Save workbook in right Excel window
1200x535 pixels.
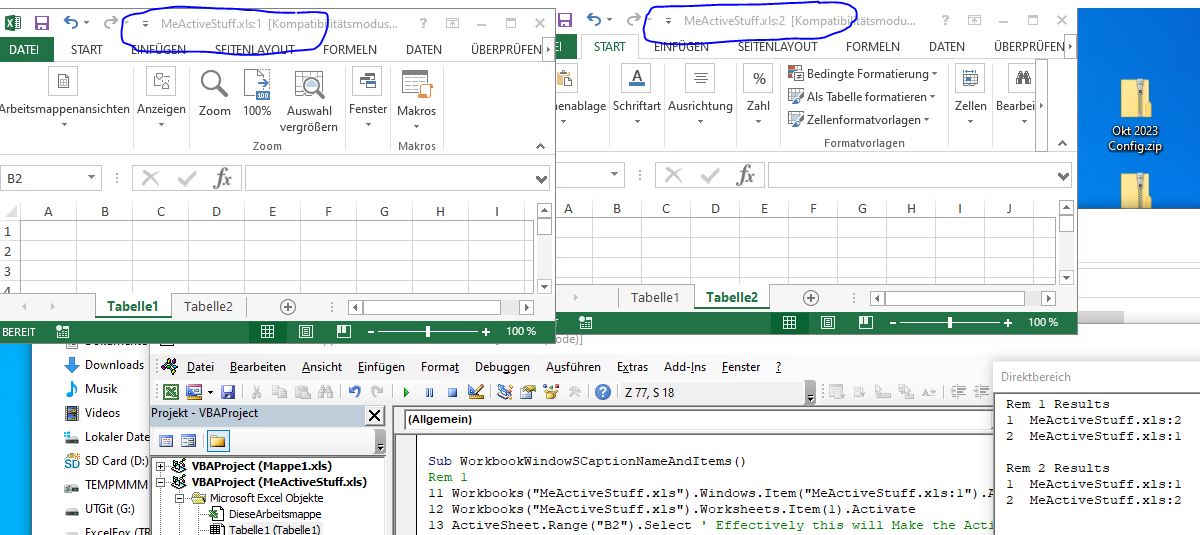coord(564,19)
